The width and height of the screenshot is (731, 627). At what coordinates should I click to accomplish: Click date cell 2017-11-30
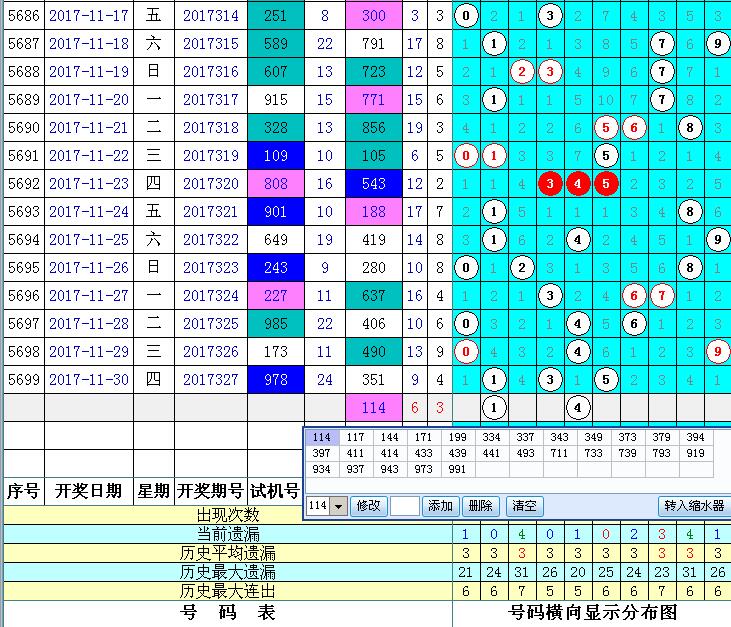tap(89, 379)
